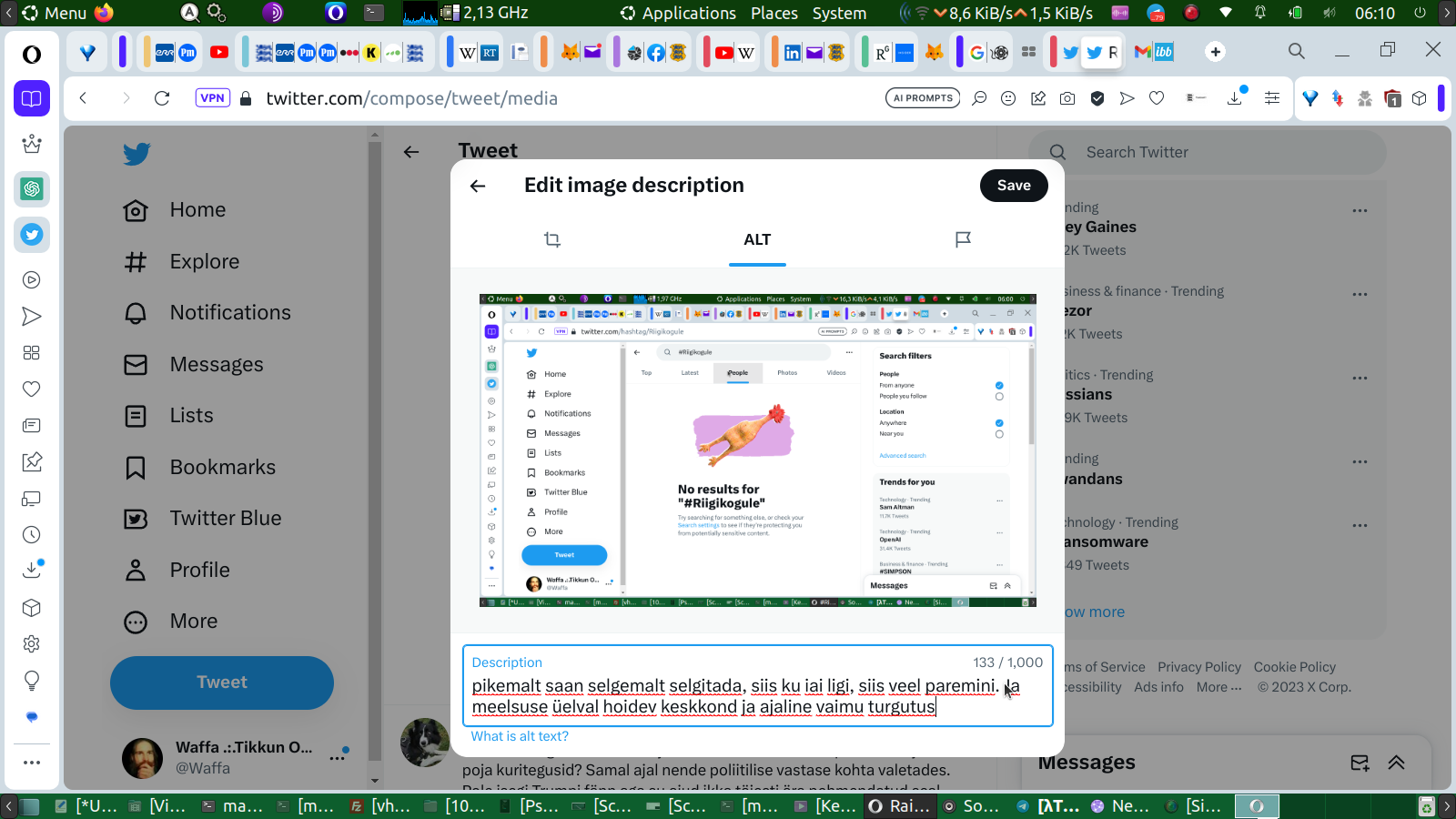The height and width of the screenshot is (819, 1456).
Task: Go back in browser history
Action: click(83, 98)
